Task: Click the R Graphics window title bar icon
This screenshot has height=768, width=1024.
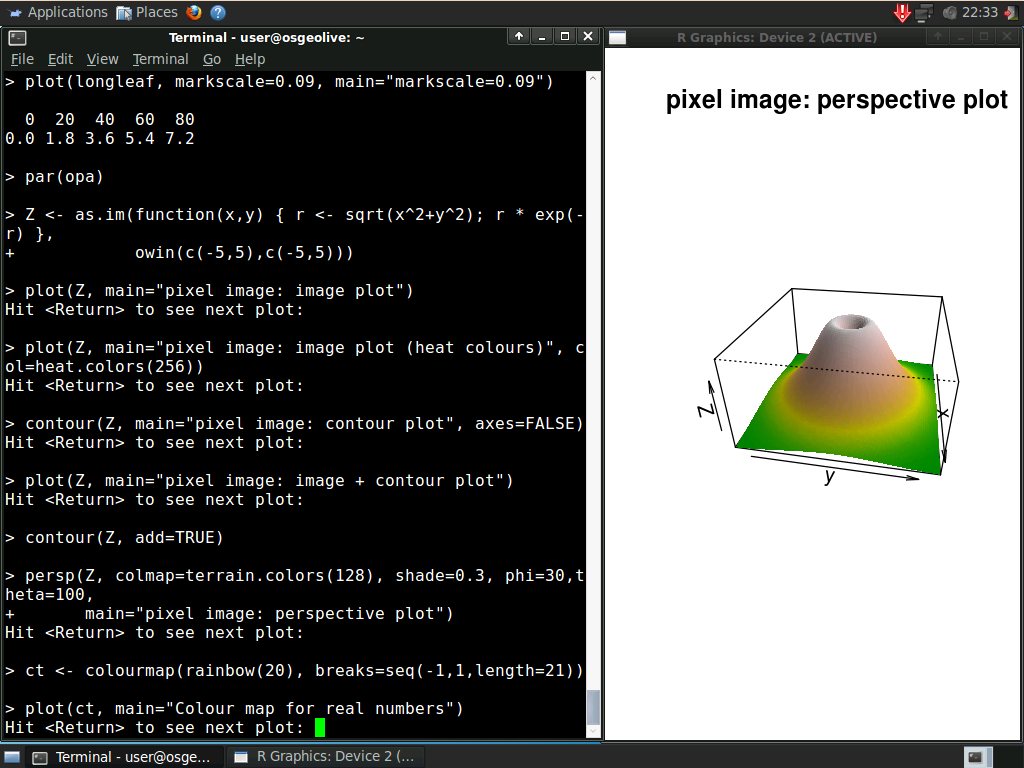Action: (618, 37)
